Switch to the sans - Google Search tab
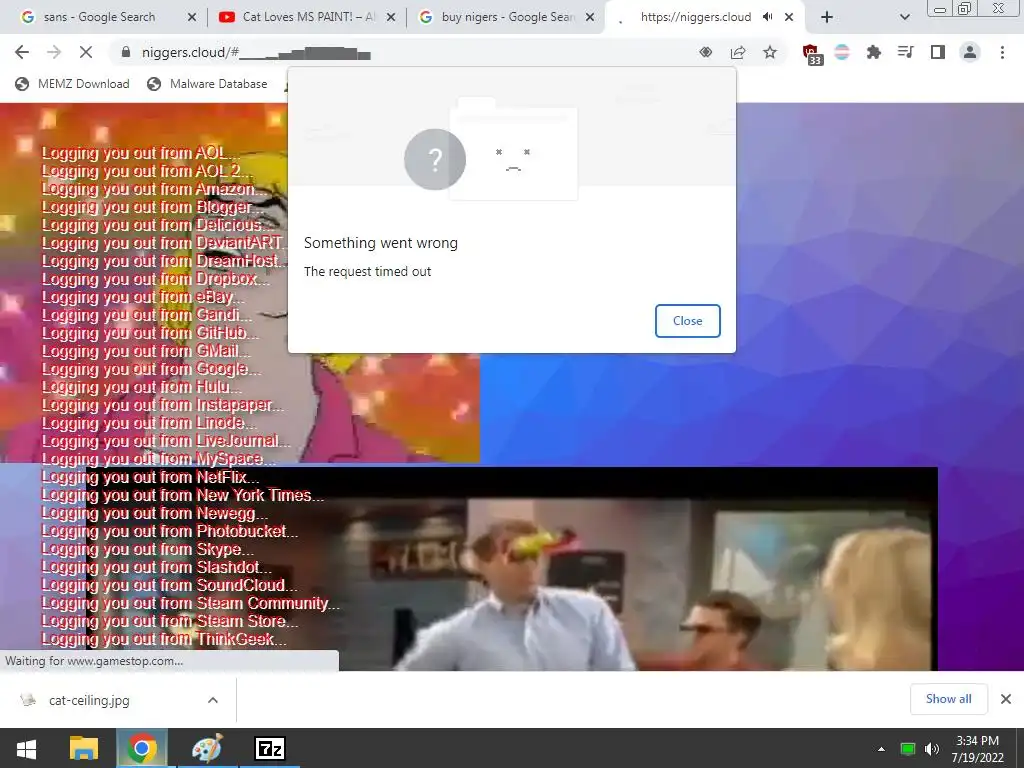The height and width of the screenshot is (768, 1024). 101,17
